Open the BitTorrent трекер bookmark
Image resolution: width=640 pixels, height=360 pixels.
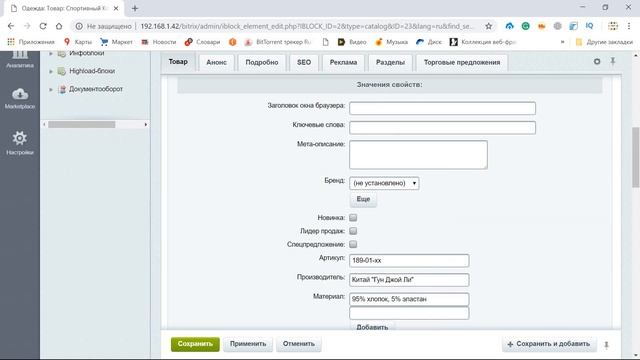tap(278, 42)
